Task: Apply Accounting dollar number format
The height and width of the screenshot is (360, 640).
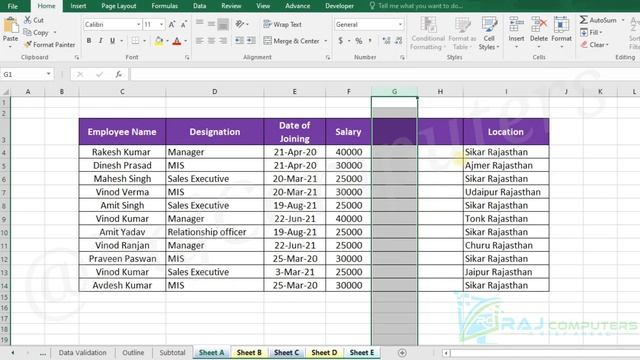Action: pyautogui.click(x=340, y=41)
